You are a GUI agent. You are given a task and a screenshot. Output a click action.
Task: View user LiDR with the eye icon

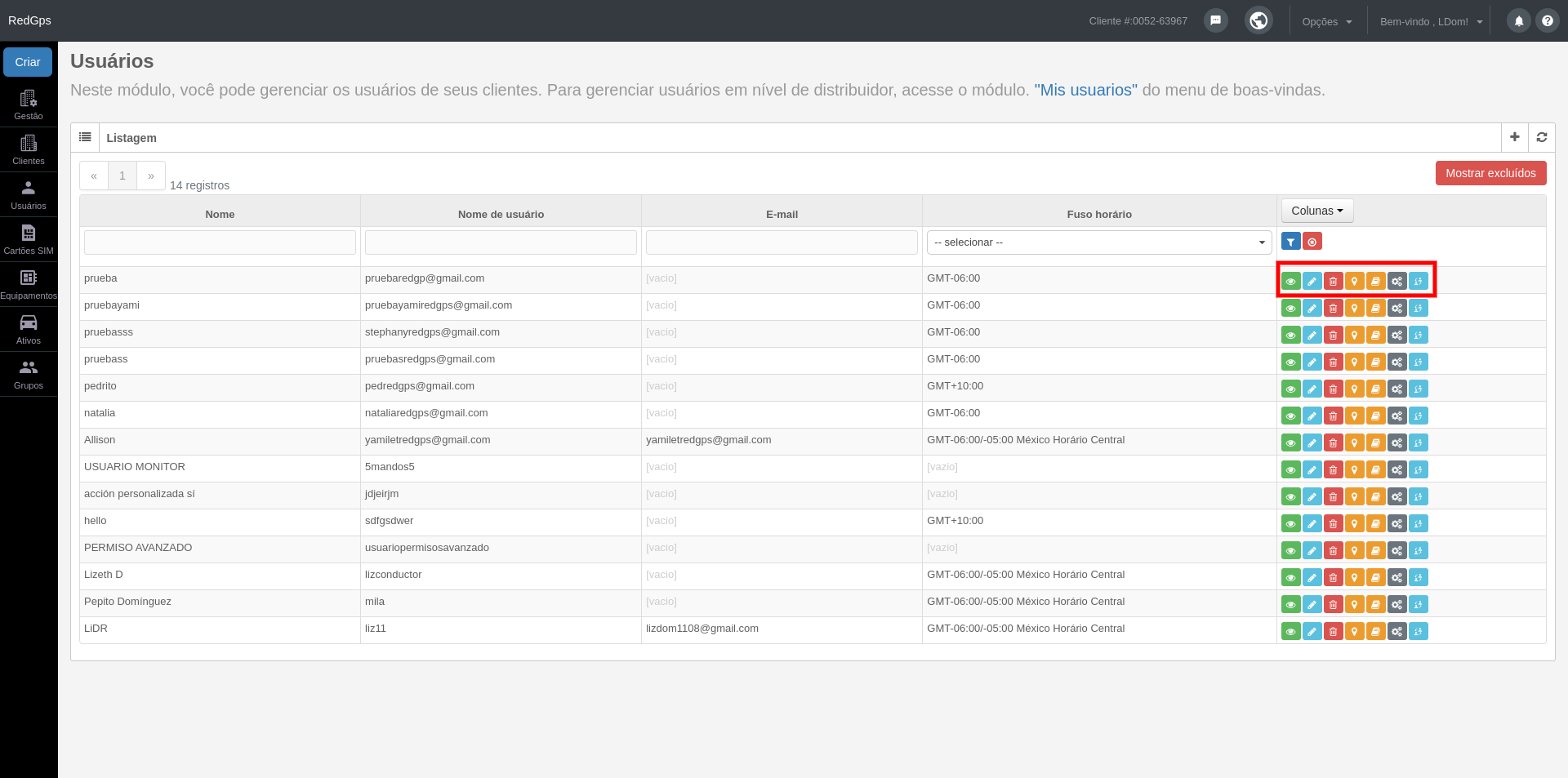click(x=1290, y=631)
